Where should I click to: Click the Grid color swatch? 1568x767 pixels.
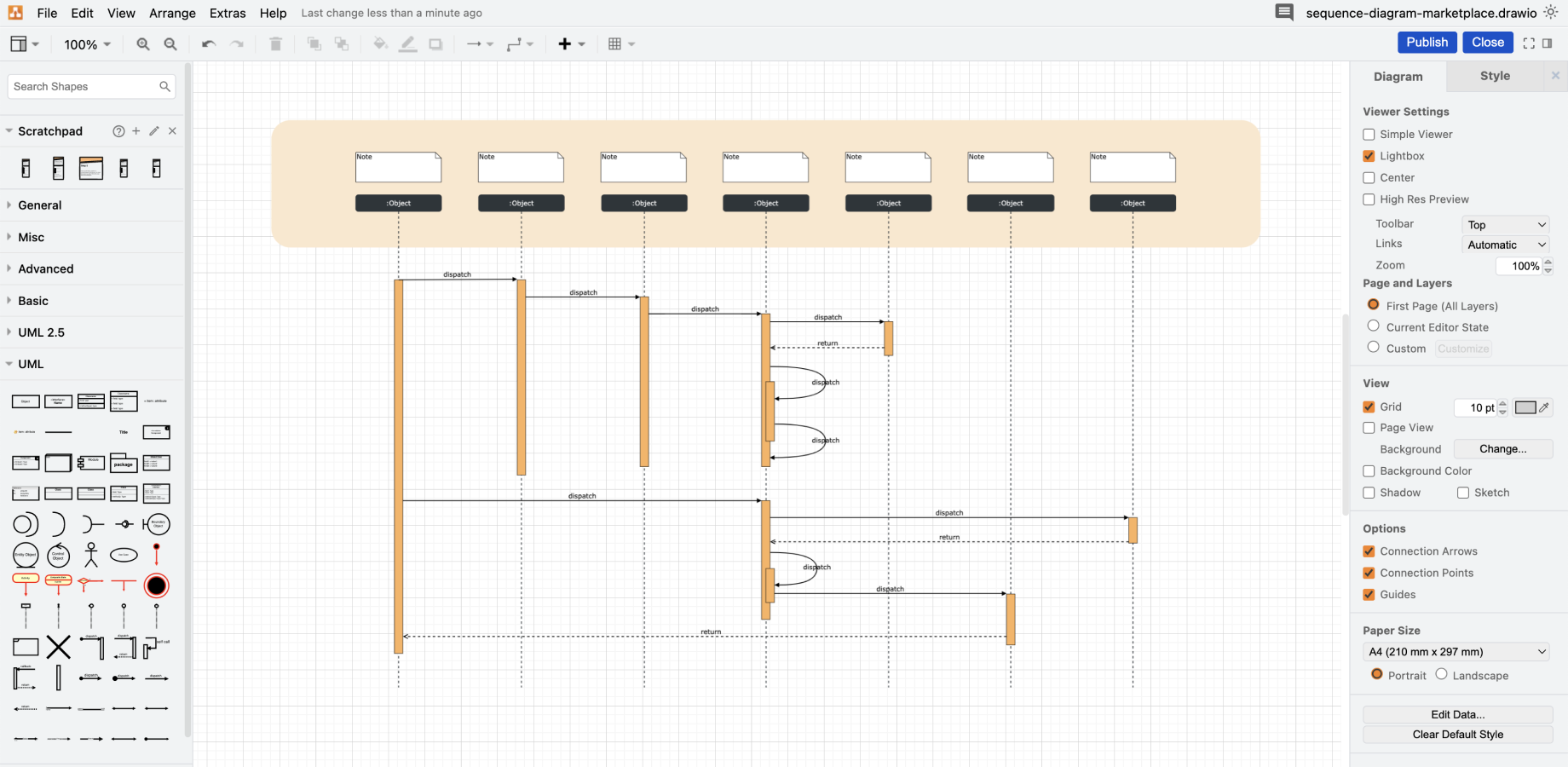(1525, 407)
